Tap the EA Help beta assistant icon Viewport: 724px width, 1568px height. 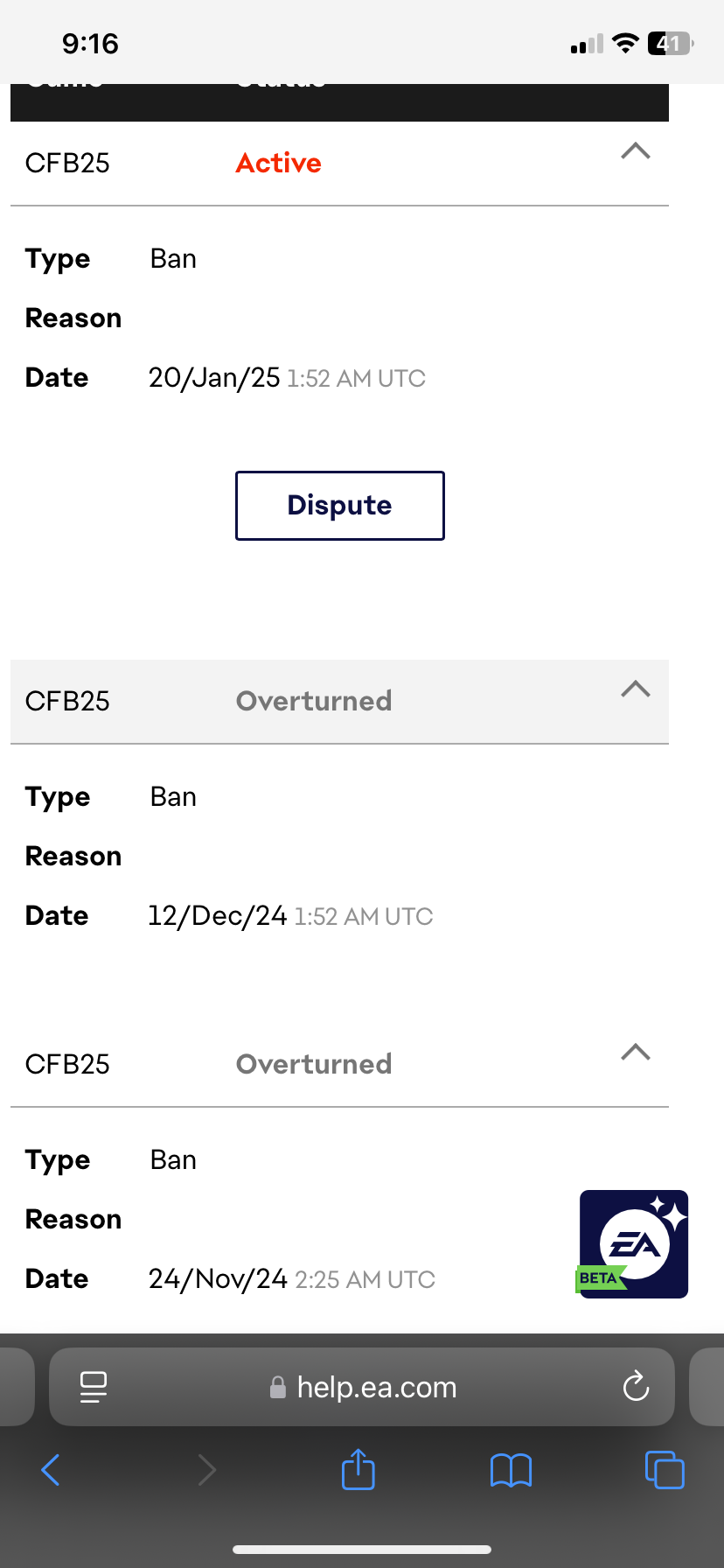click(x=634, y=1243)
